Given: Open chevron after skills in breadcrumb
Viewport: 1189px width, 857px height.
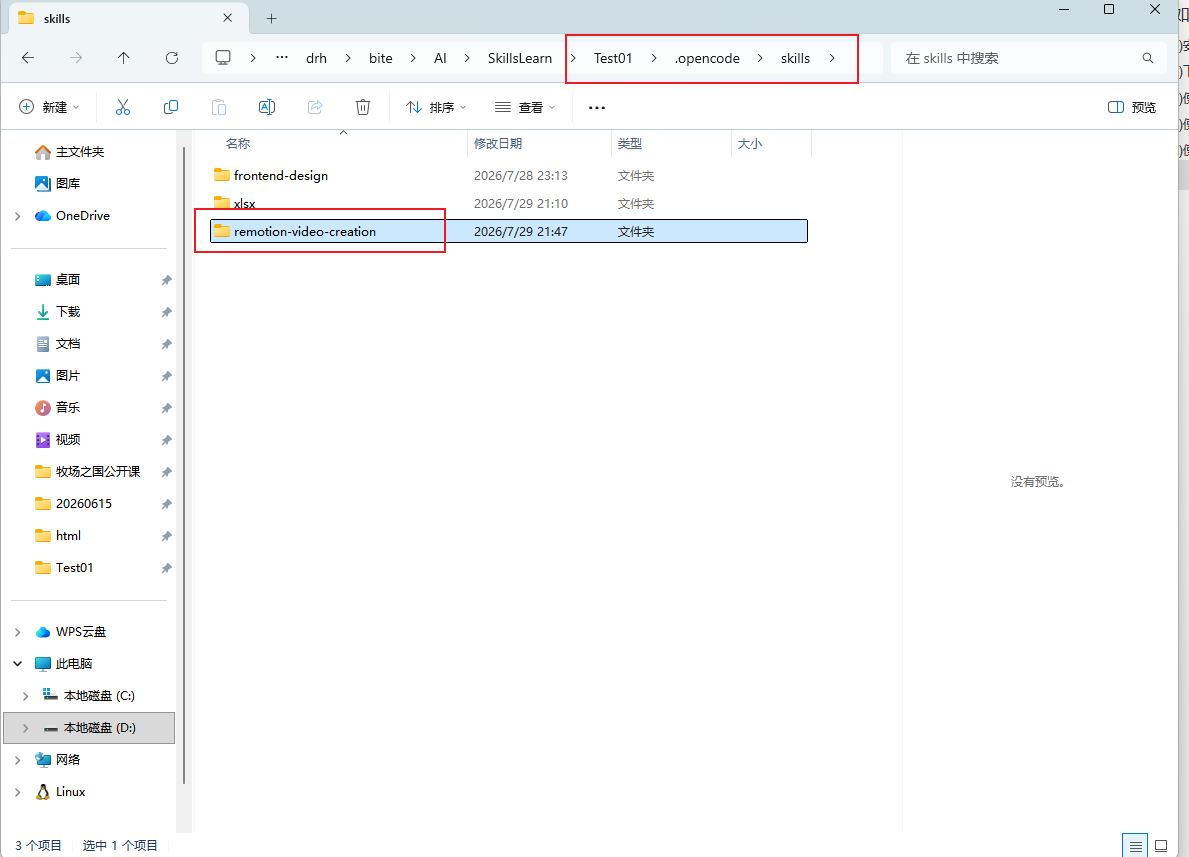Looking at the screenshot, I should (832, 58).
